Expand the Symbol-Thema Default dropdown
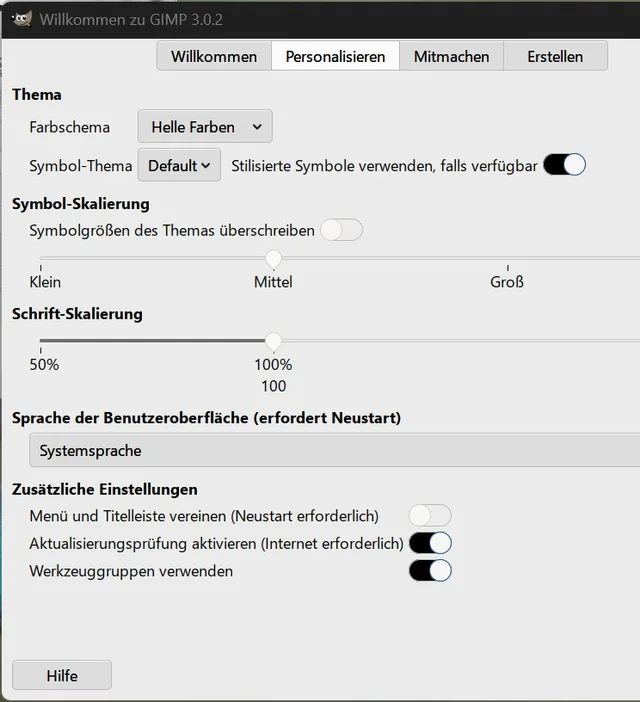 [179, 166]
